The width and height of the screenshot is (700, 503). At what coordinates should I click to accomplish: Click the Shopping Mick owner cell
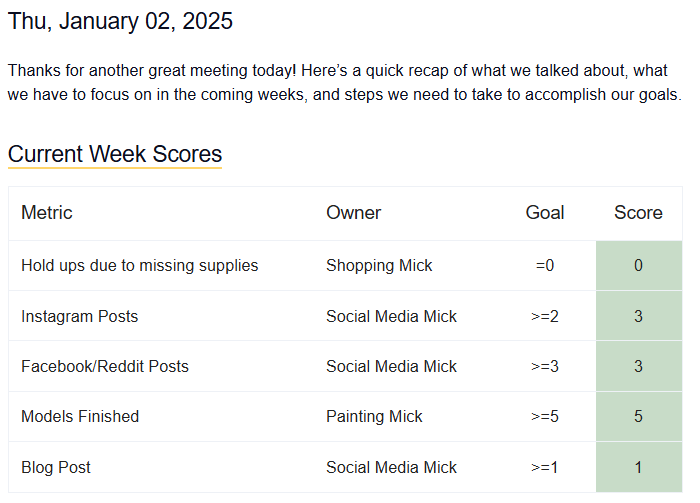[x=379, y=265]
